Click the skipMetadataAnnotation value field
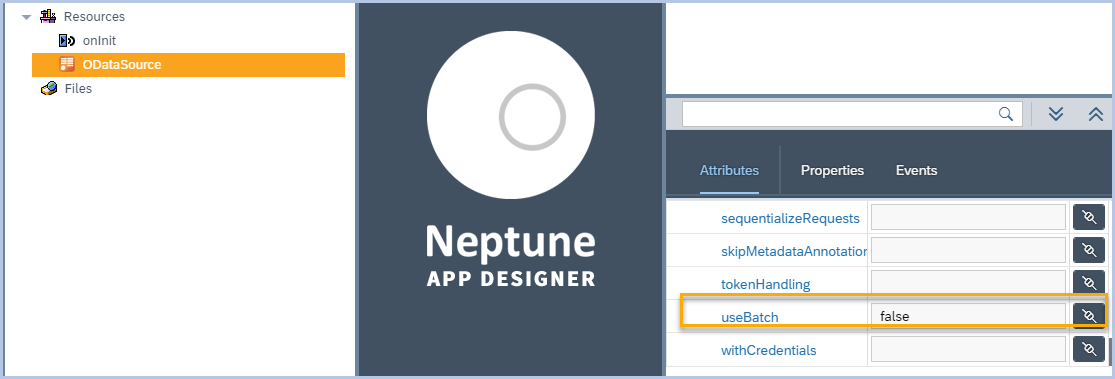This screenshot has width=1115, height=379. [x=968, y=250]
